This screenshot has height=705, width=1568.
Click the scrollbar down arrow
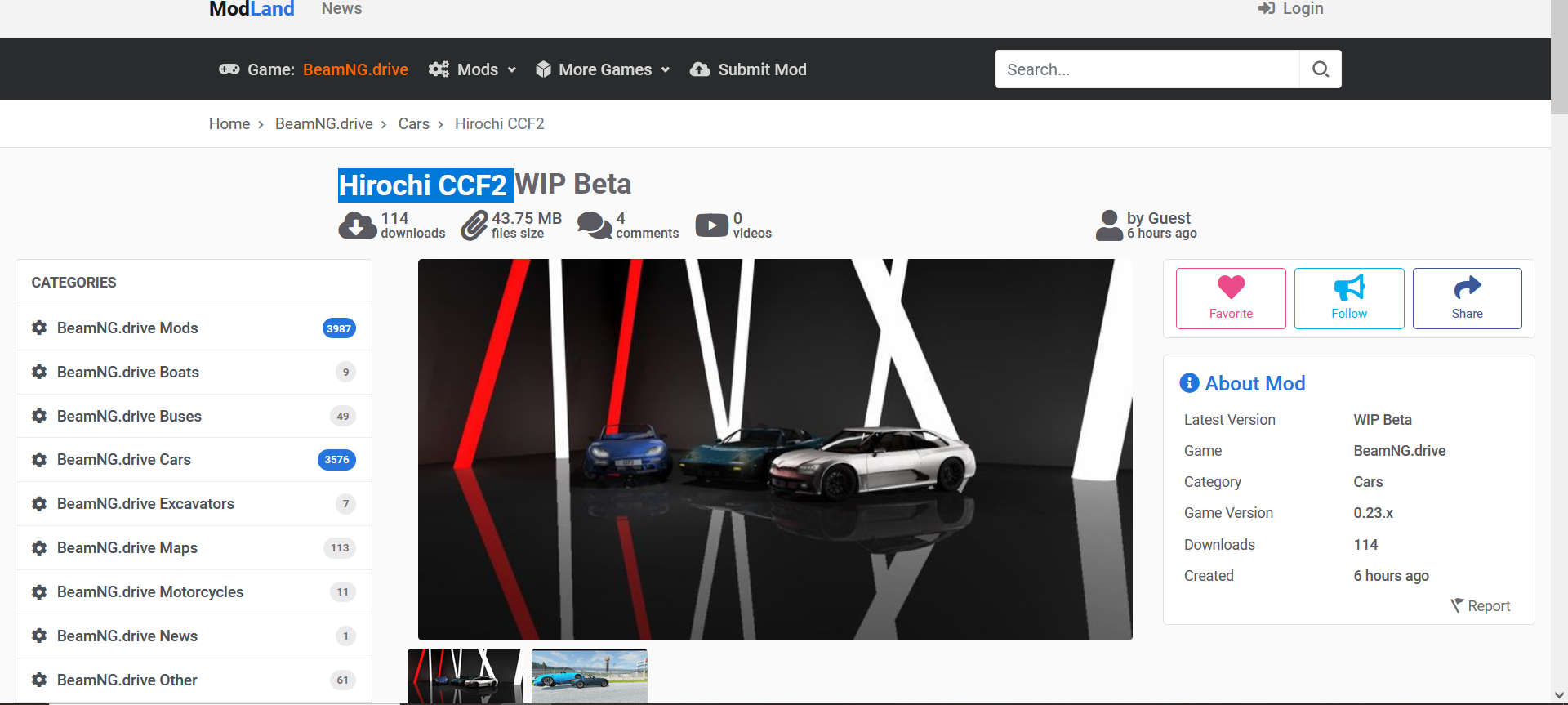coord(1560,696)
